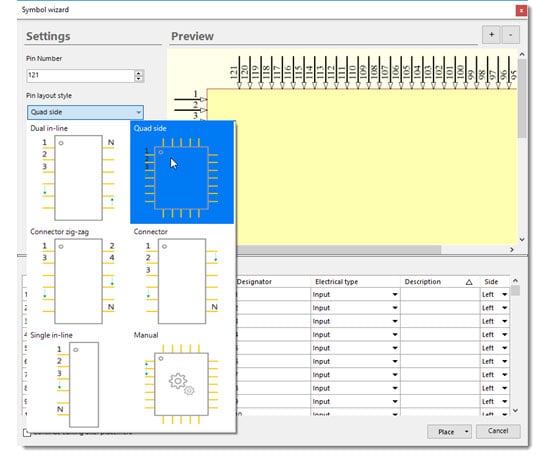This screenshot has height=455, width=555.
Task: Click the sort triangle in Description header
Action: [469, 282]
